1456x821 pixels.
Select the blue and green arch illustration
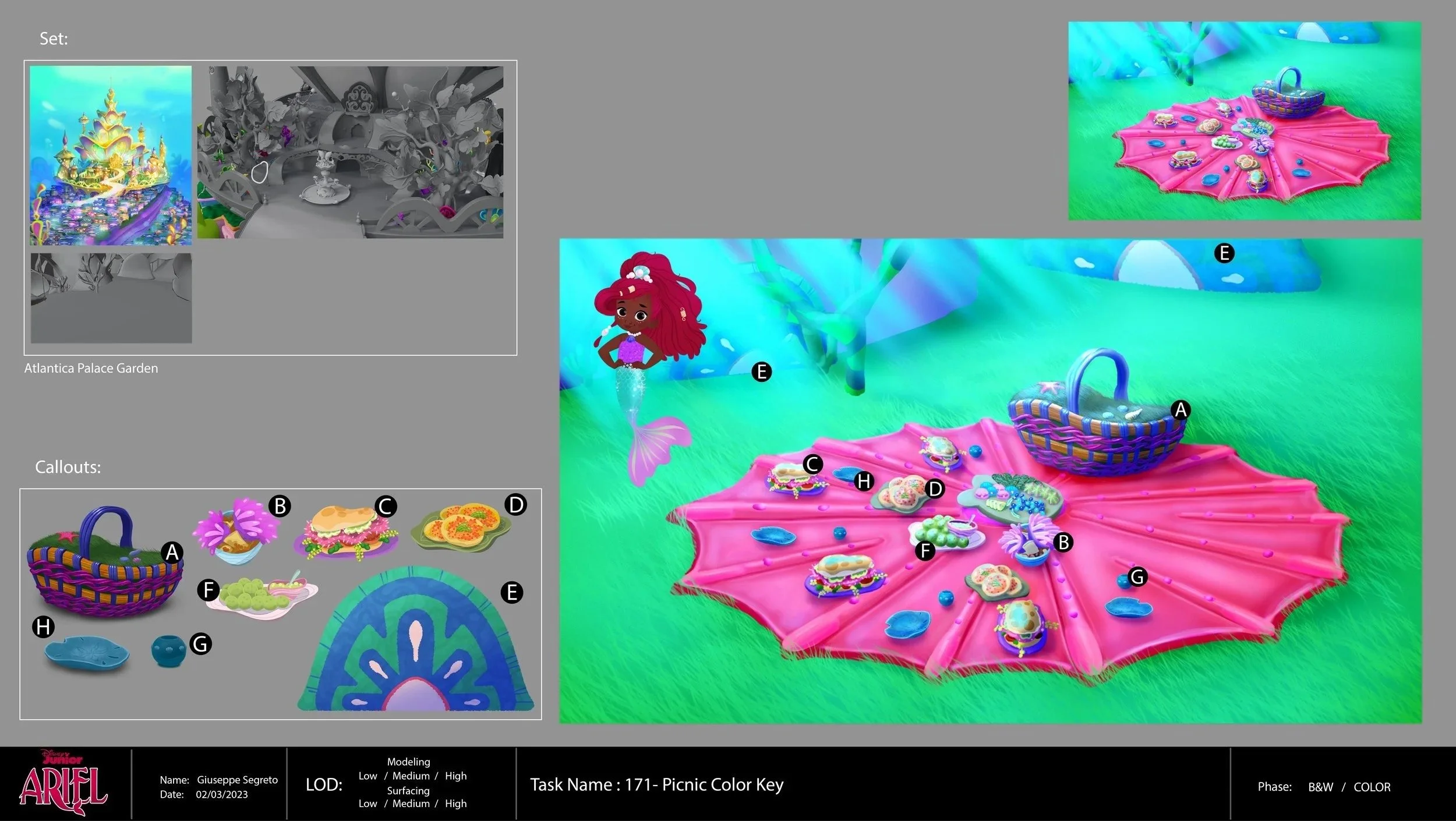coord(415,639)
